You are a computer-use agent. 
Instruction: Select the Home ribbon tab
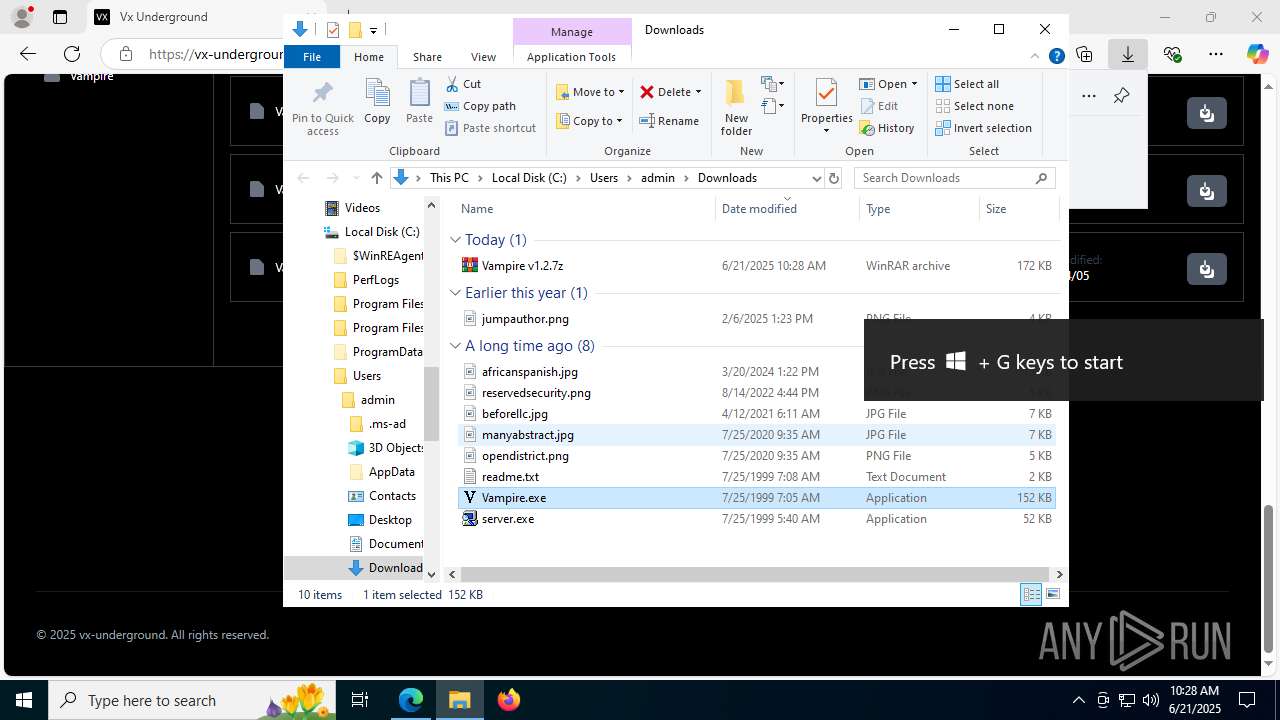(x=369, y=57)
